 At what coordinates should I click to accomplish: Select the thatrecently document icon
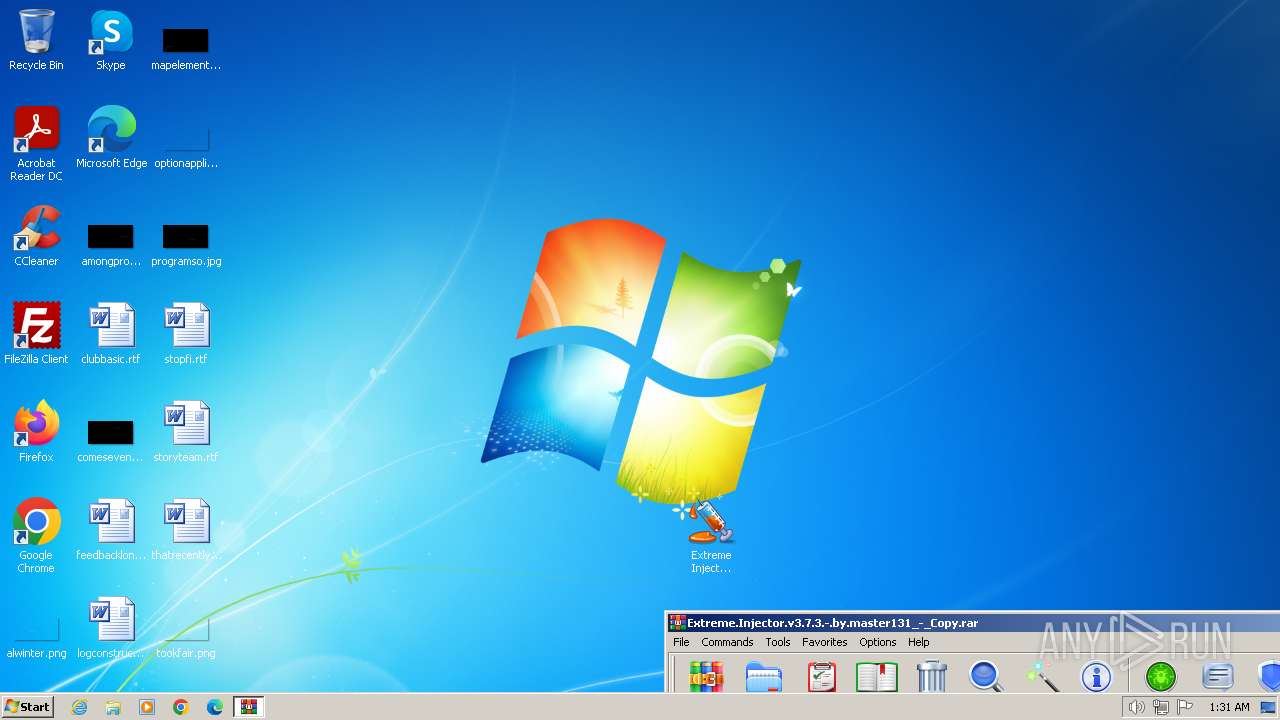(186, 529)
